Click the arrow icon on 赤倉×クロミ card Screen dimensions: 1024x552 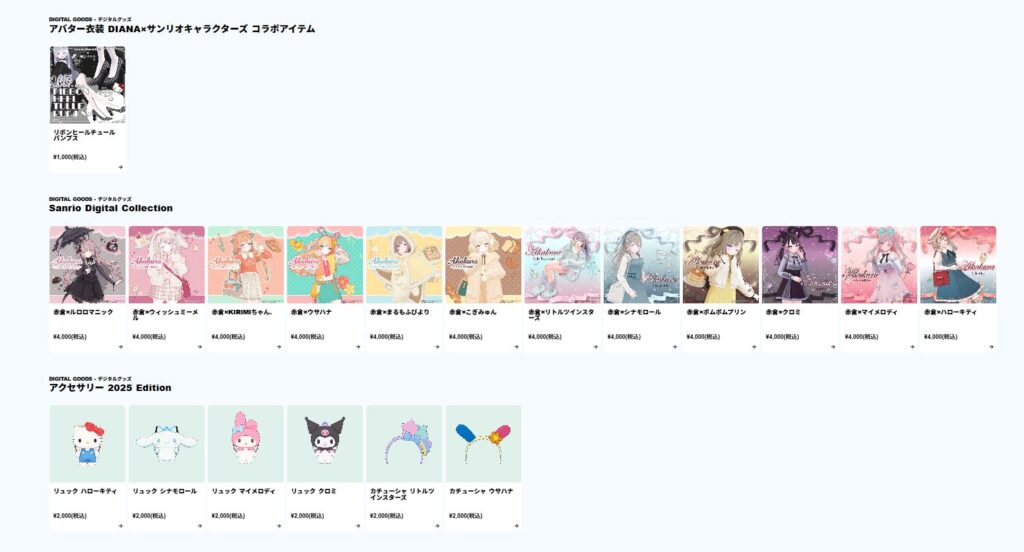click(x=833, y=347)
